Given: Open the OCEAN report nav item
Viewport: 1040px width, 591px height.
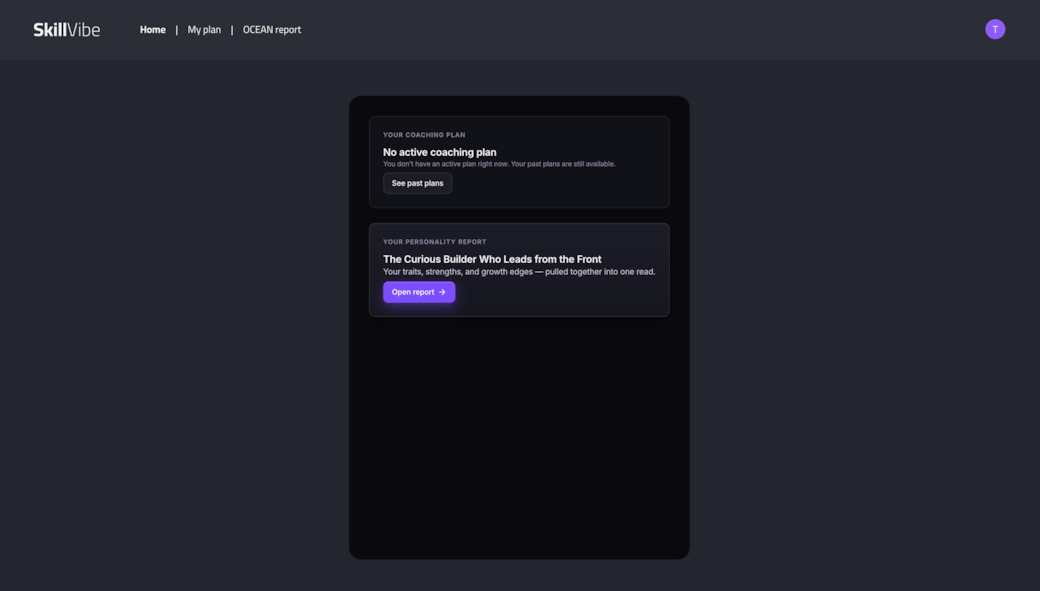Looking at the screenshot, I should (272, 30).
